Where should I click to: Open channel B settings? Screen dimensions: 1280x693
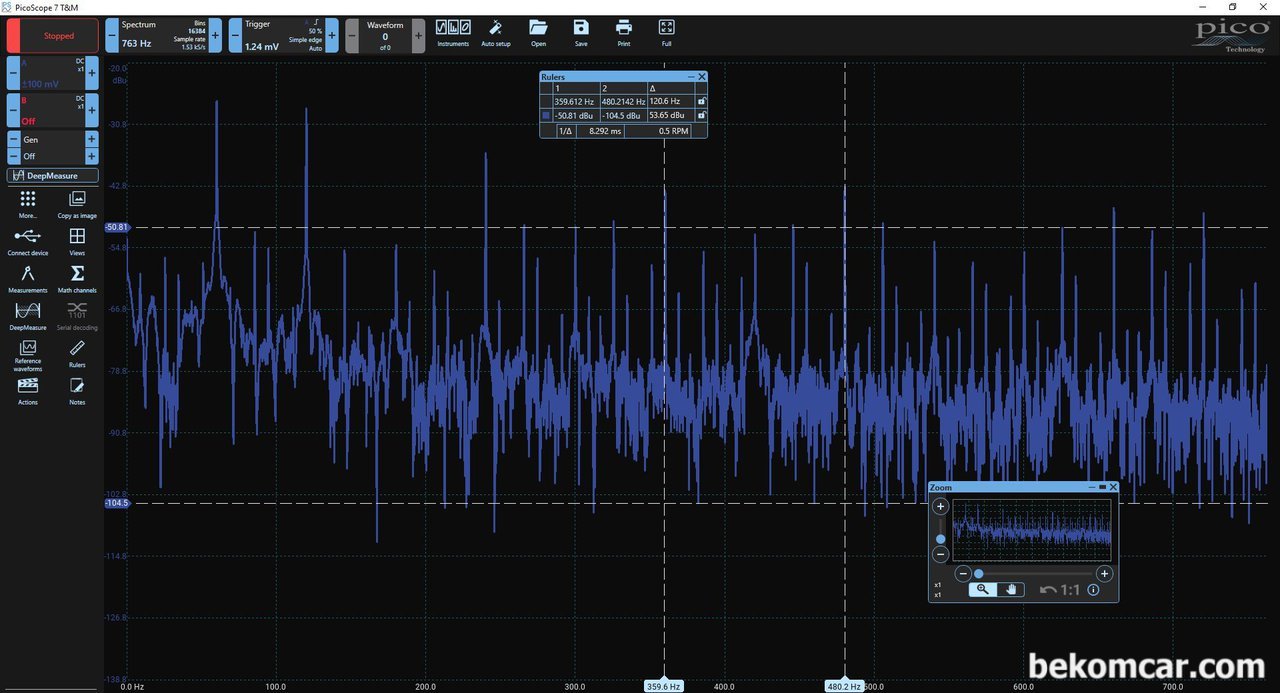click(53, 110)
